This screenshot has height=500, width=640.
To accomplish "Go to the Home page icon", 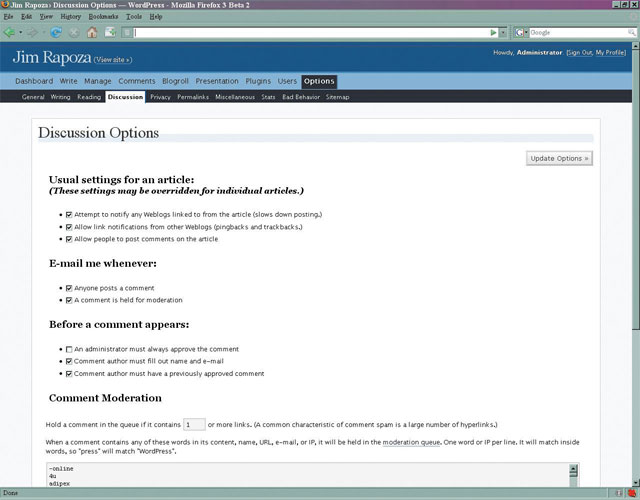I will (92, 32).
